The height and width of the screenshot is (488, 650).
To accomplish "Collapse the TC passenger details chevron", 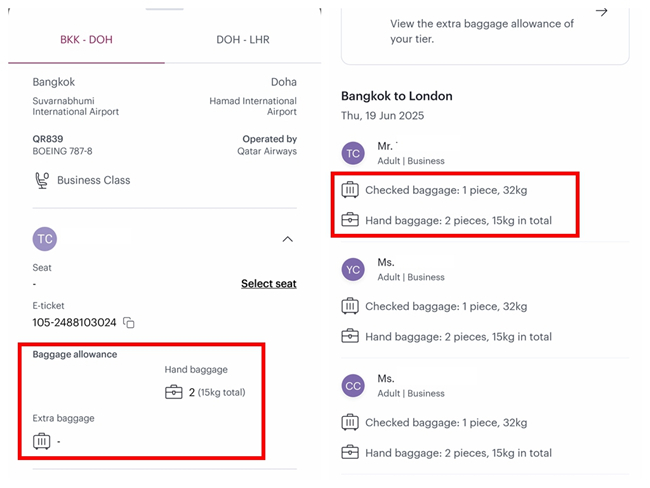I will tap(288, 239).
